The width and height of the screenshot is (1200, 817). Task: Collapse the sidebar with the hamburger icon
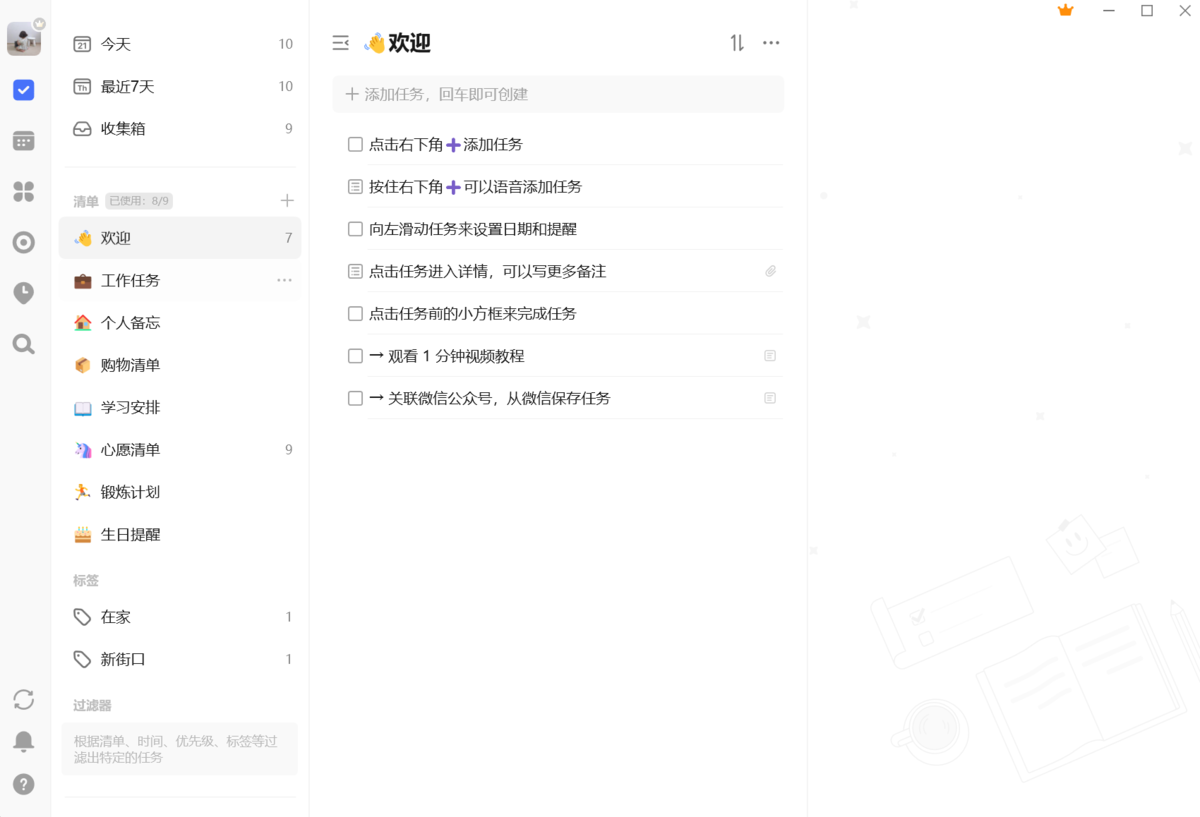tap(340, 43)
